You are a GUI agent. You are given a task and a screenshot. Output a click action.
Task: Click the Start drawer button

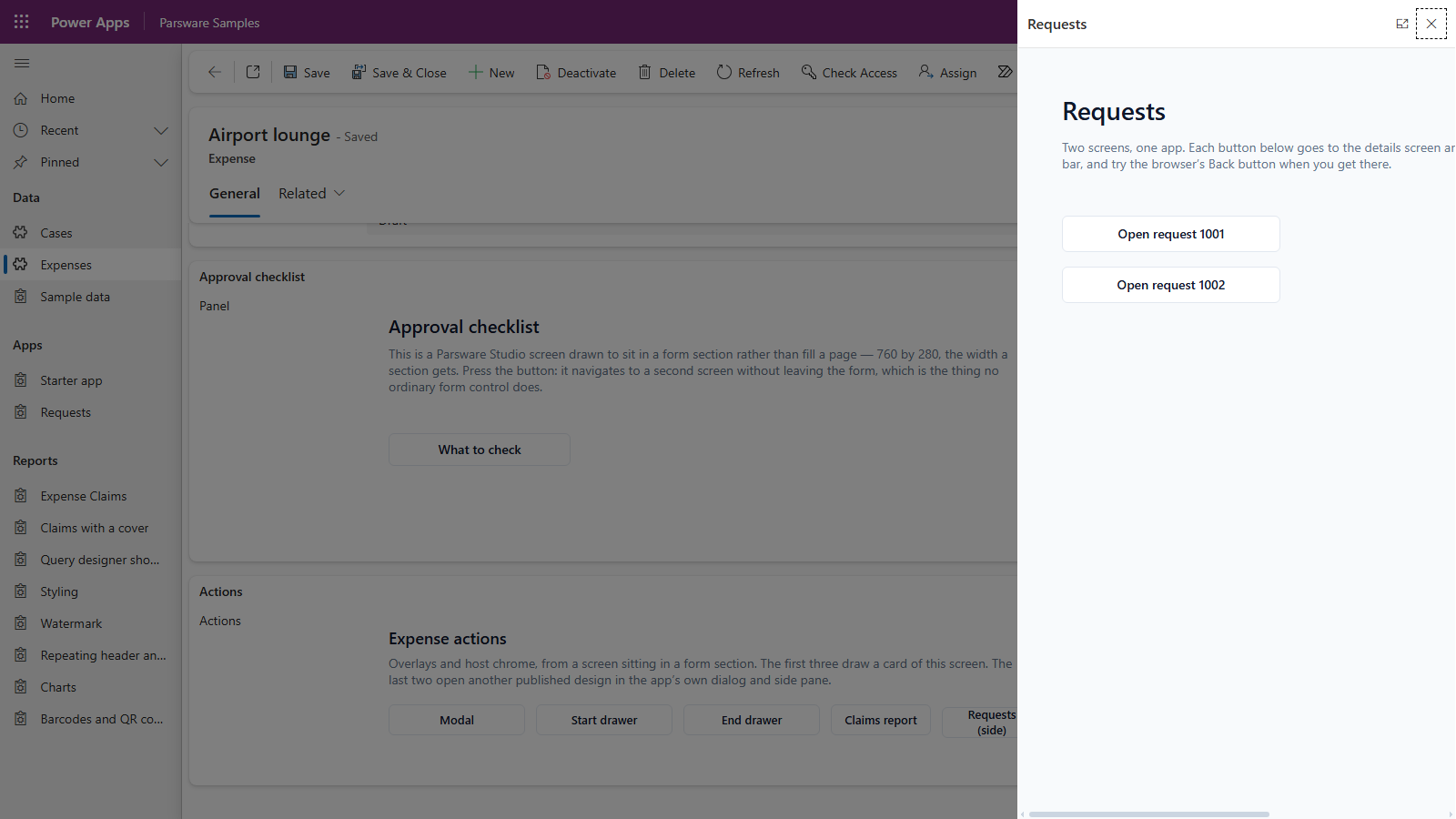pos(604,720)
